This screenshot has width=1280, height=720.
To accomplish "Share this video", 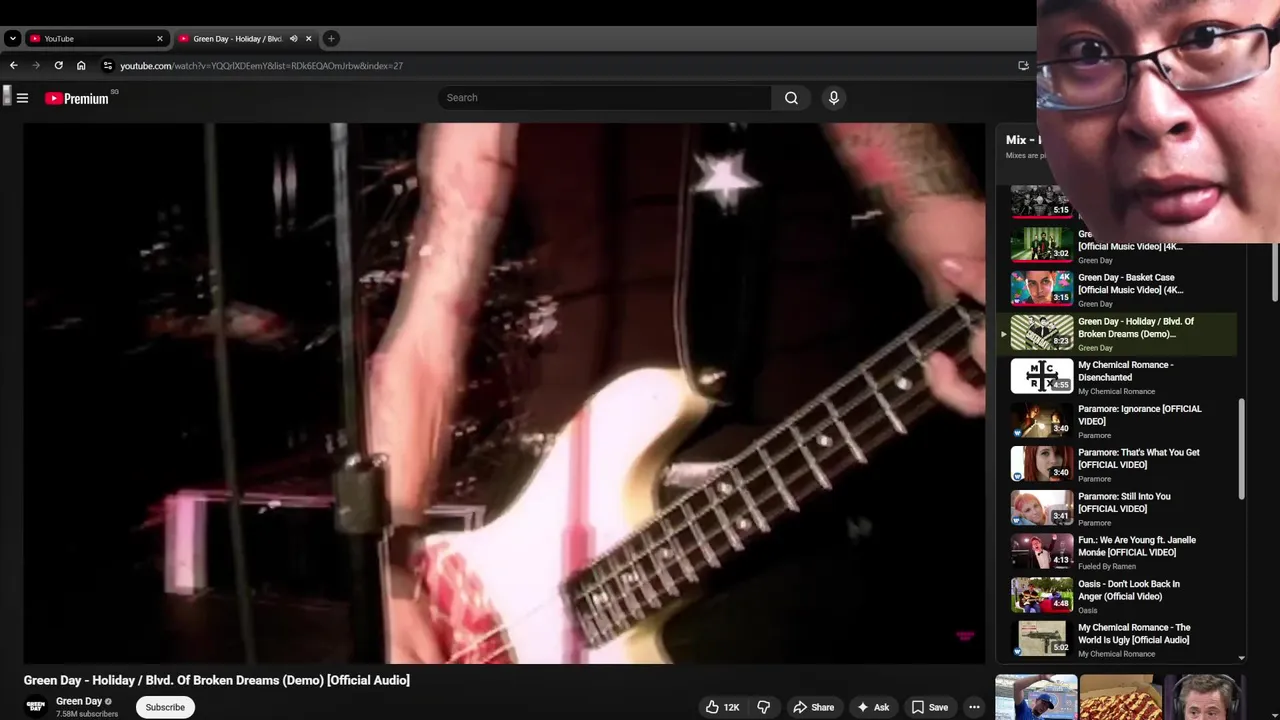I will coord(813,707).
